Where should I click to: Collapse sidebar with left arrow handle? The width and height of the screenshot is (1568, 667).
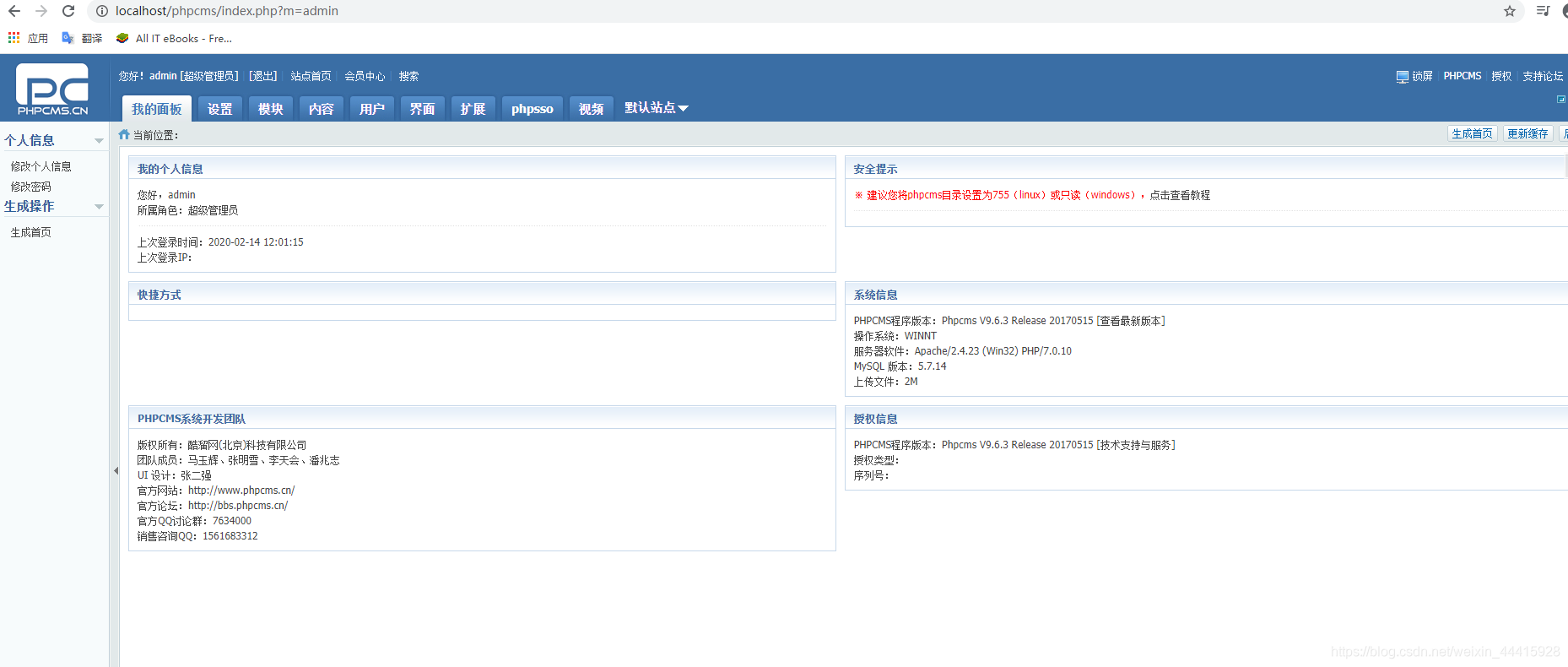tap(116, 470)
